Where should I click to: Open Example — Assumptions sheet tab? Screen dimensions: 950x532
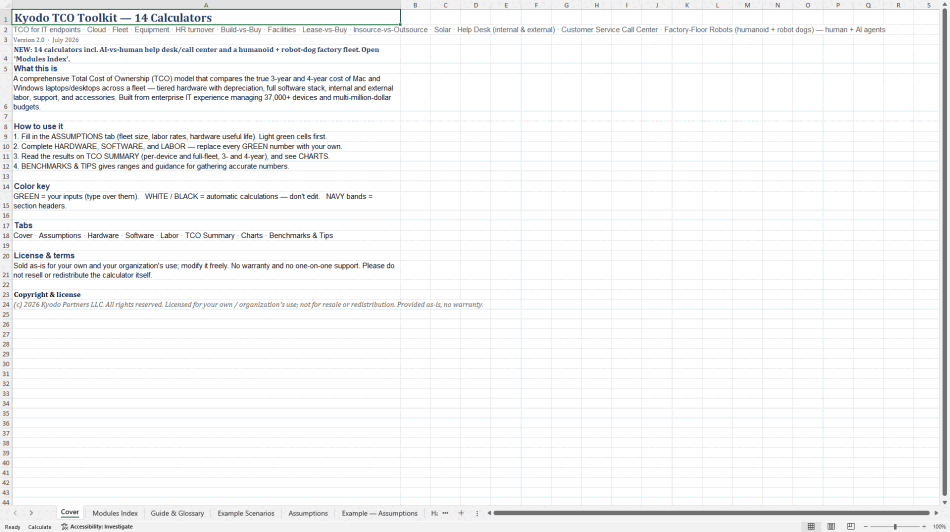[x=379, y=513]
